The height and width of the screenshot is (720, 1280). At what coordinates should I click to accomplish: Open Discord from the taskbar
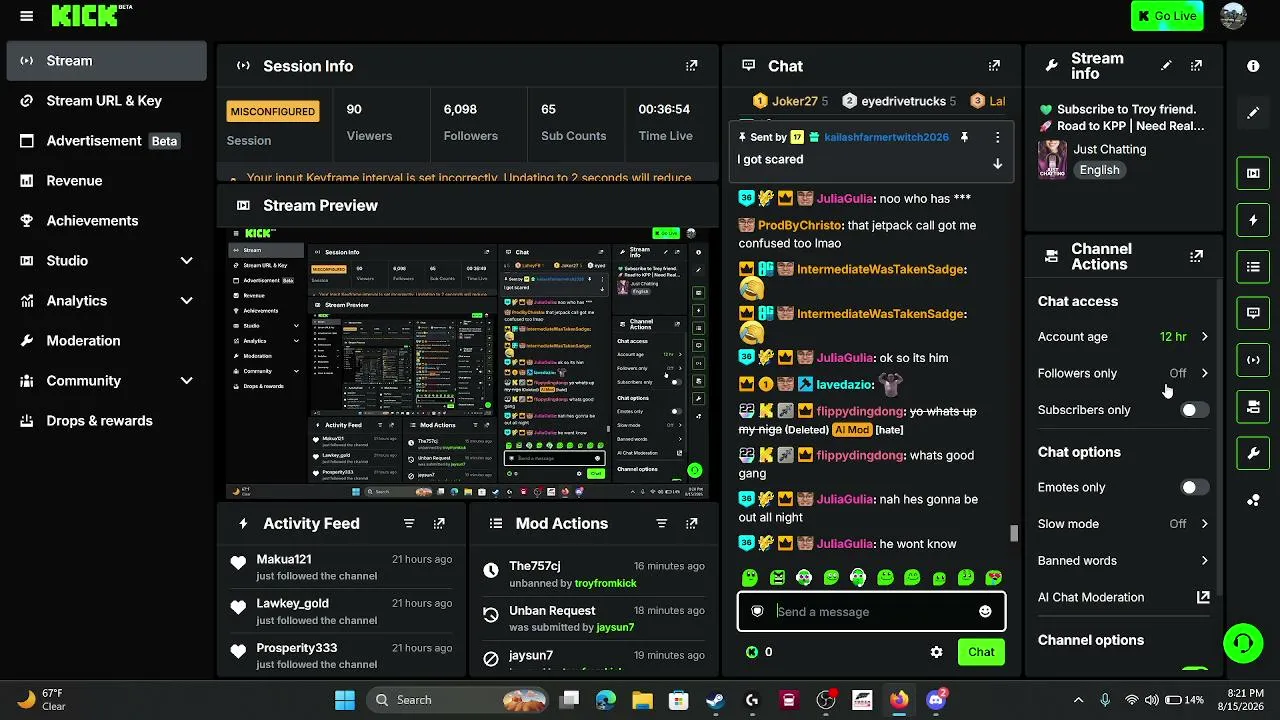pos(936,700)
